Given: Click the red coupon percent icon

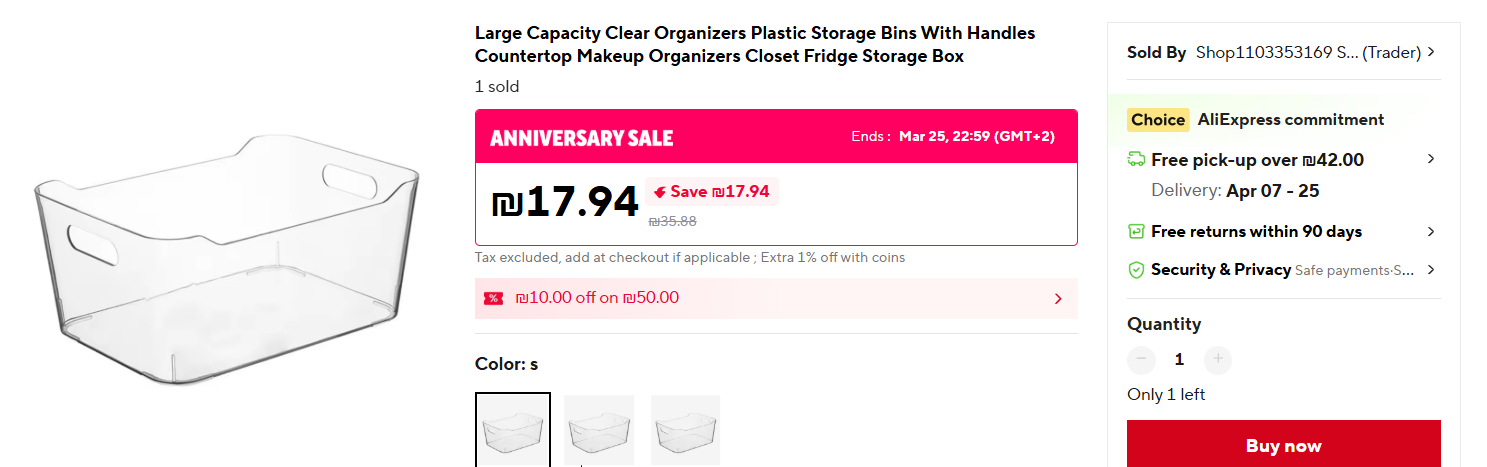Looking at the screenshot, I should click(493, 298).
